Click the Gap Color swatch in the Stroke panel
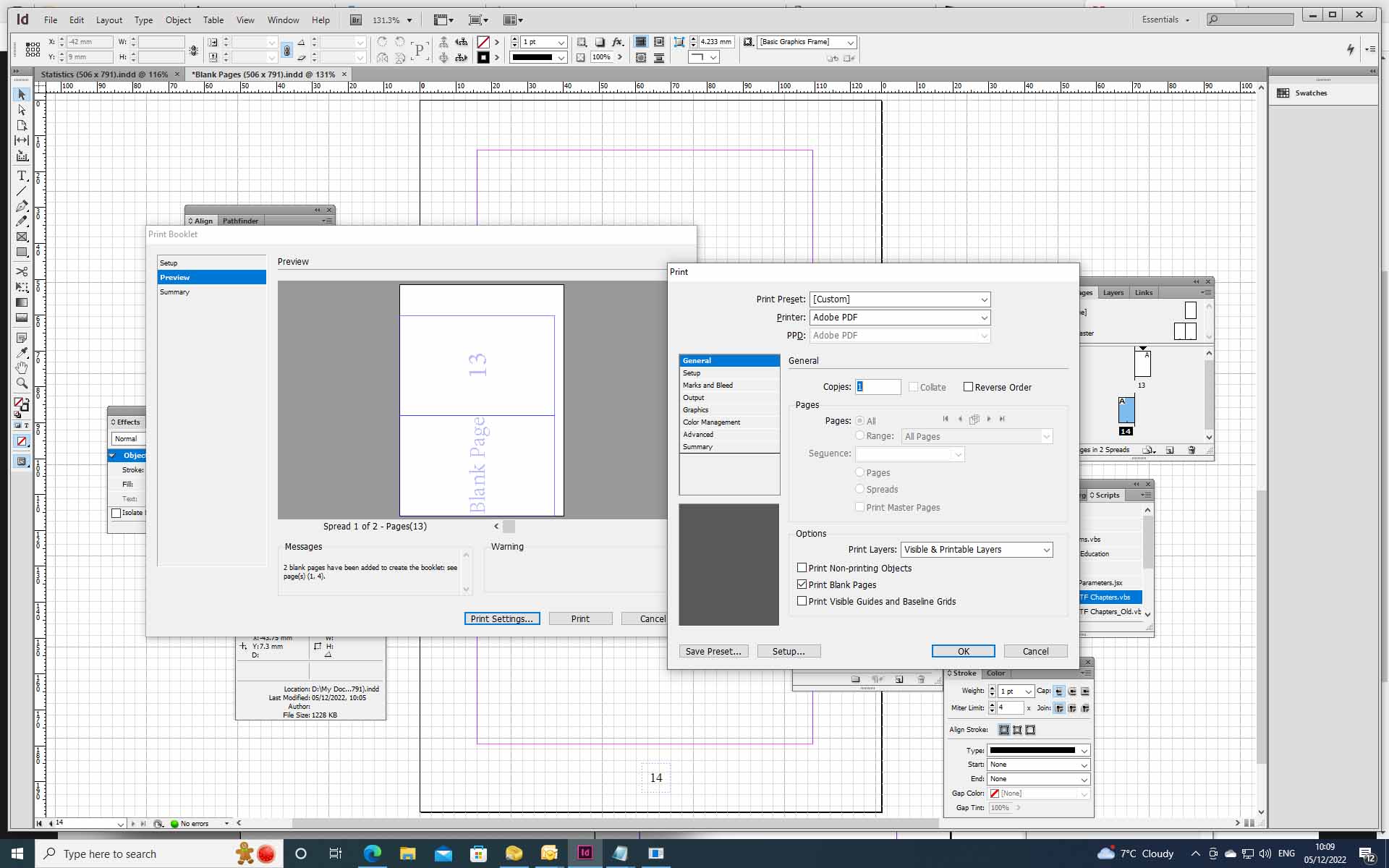Screen dimensions: 1389x868 pyautogui.click(x=995, y=793)
